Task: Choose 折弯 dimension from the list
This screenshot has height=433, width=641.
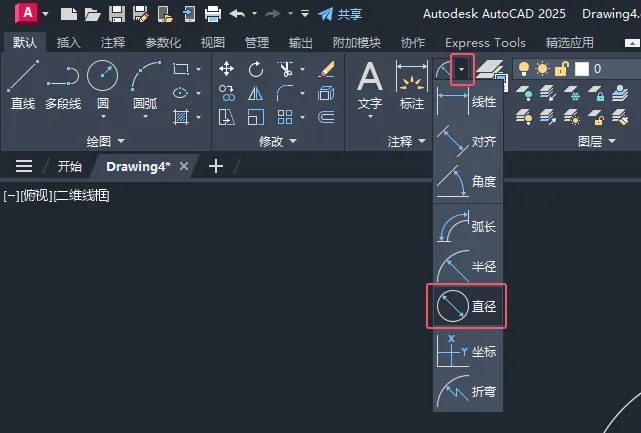Action: coord(468,391)
